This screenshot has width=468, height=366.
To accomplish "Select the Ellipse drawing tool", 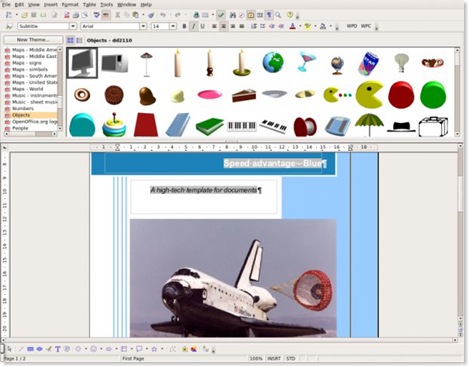I will pyautogui.click(x=39, y=349).
